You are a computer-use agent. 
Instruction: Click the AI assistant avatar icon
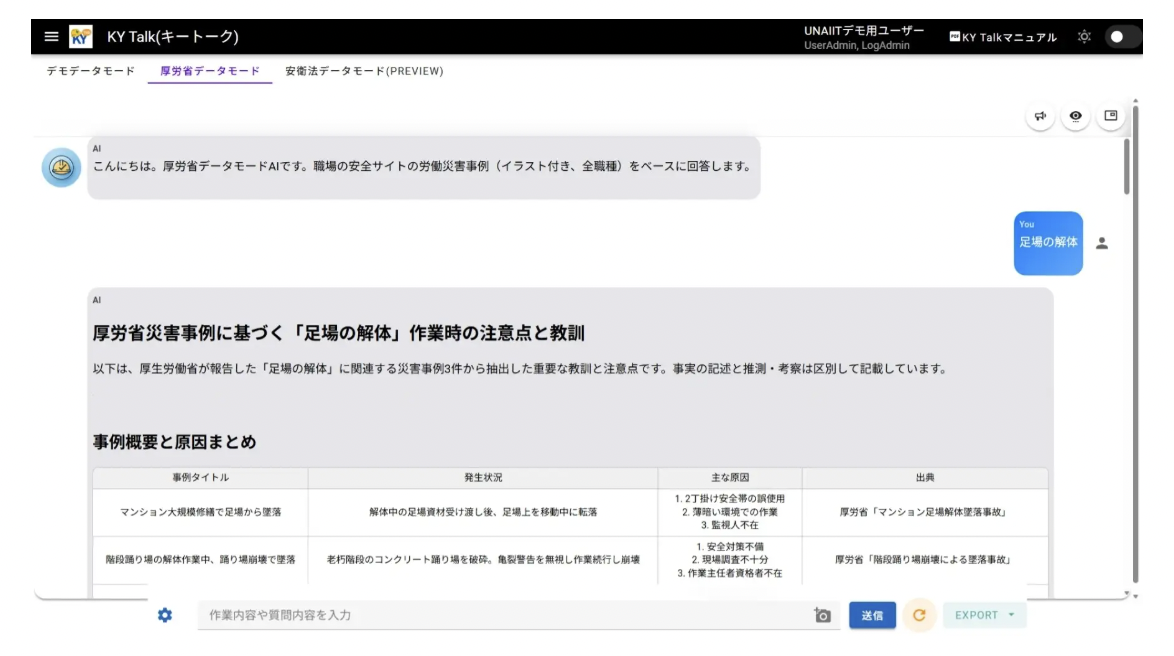(x=61, y=167)
